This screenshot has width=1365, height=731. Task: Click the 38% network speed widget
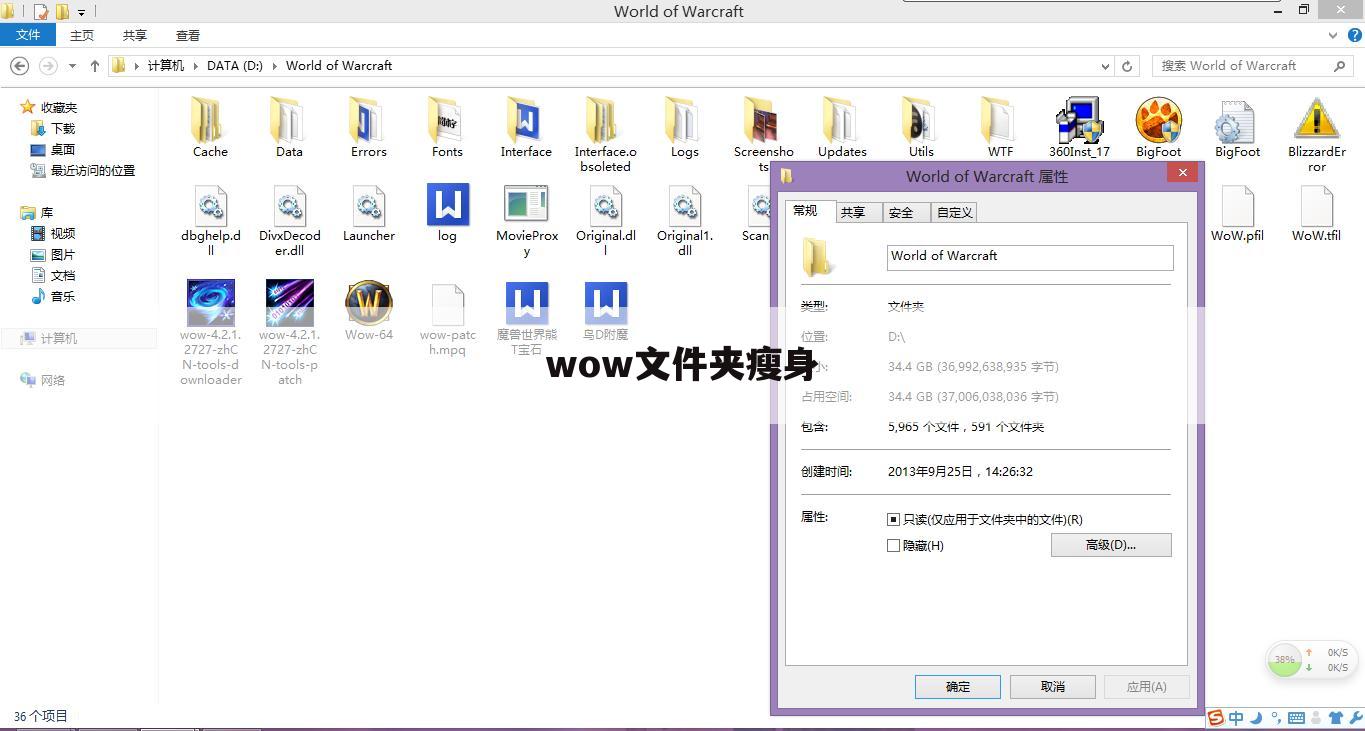pos(1310,660)
